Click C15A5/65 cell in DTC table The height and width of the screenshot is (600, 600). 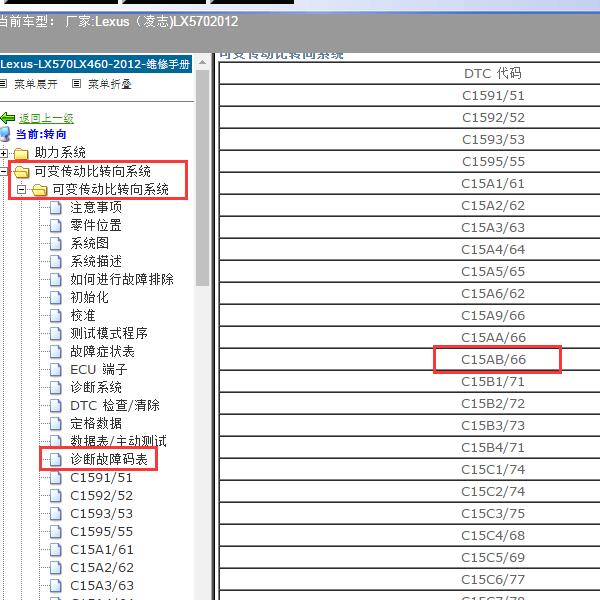pyautogui.click(x=493, y=271)
